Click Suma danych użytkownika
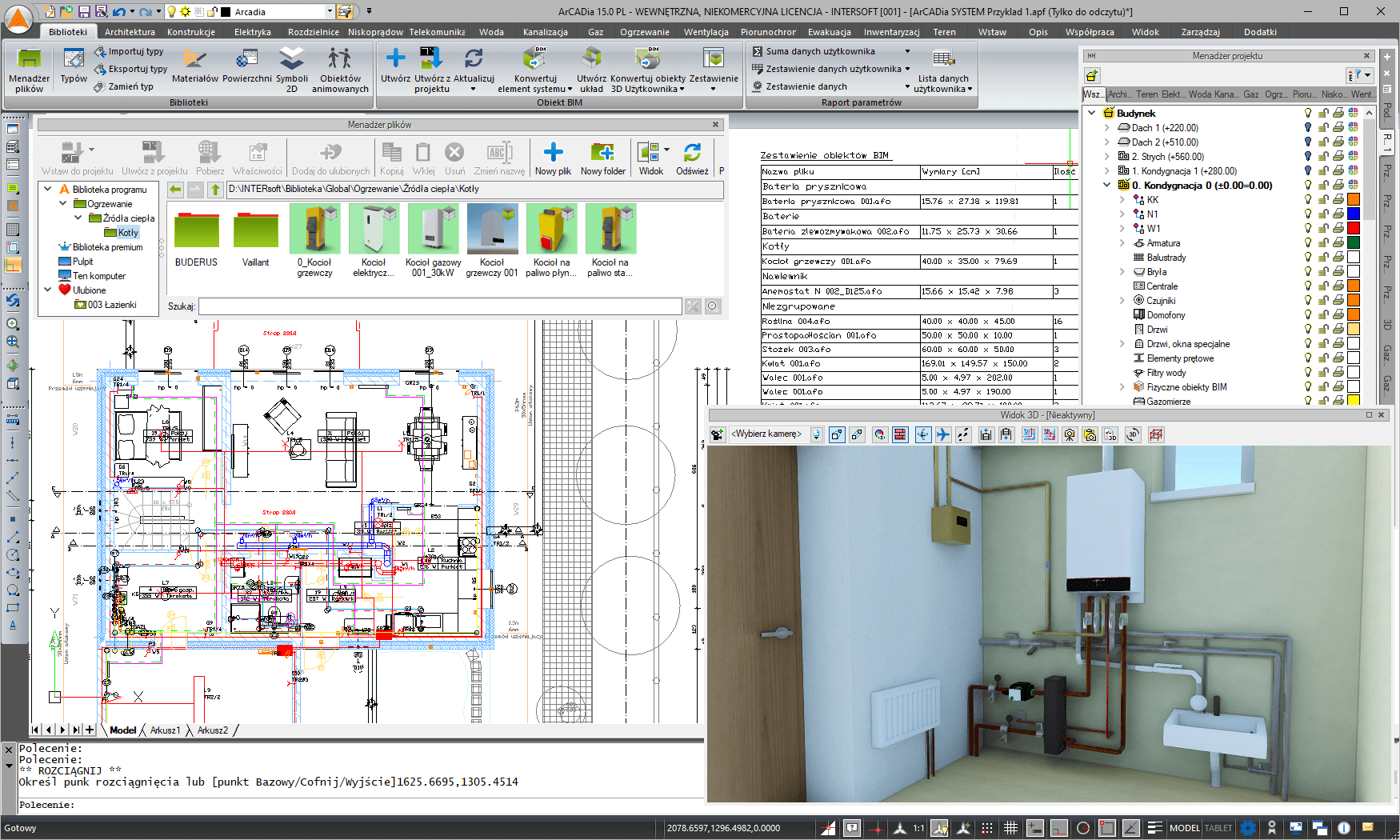Viewport: 1400px width, 840px height. pos(814,51)
